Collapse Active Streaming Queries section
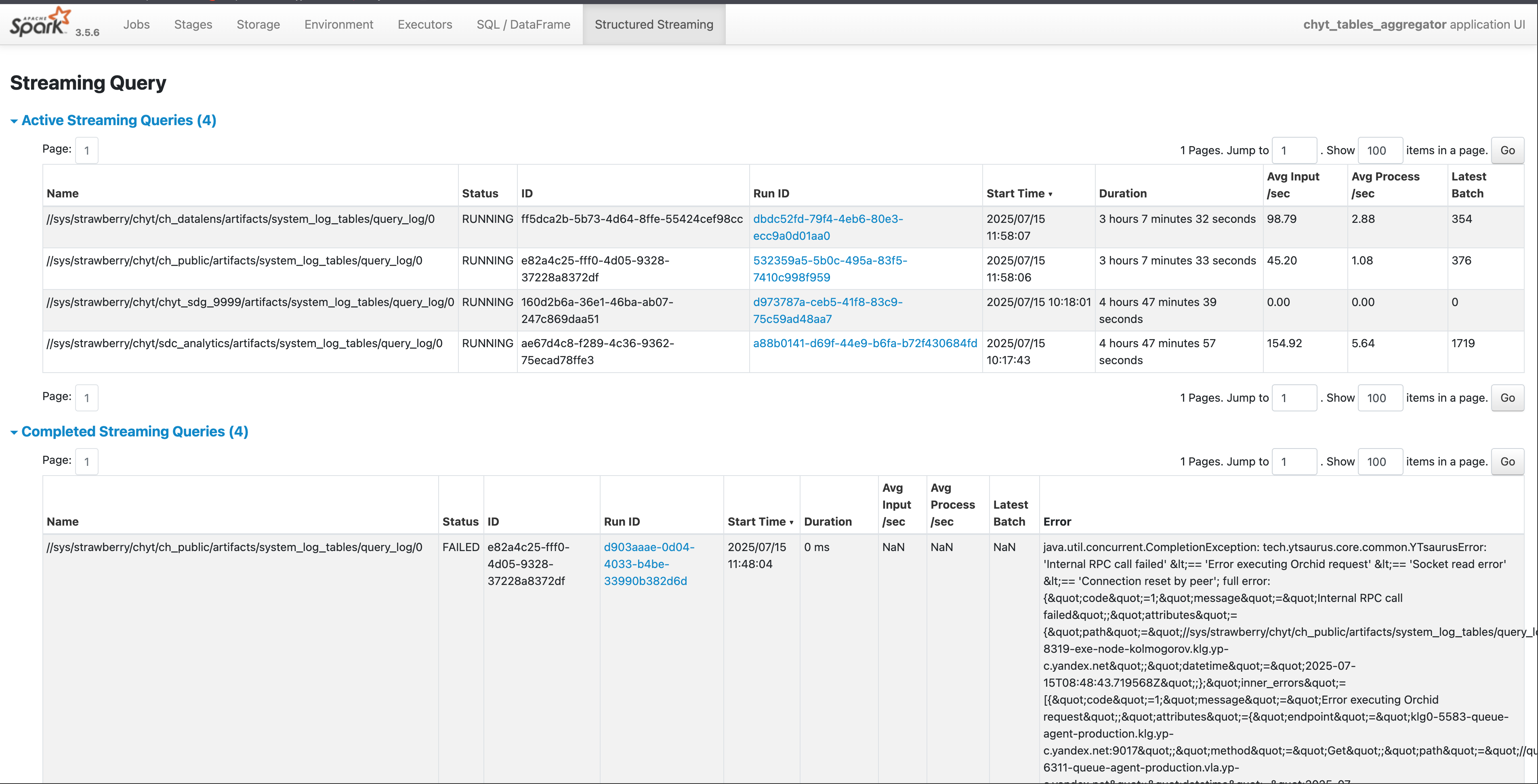This screenshot has width=1538, height=784. point(118,121)
